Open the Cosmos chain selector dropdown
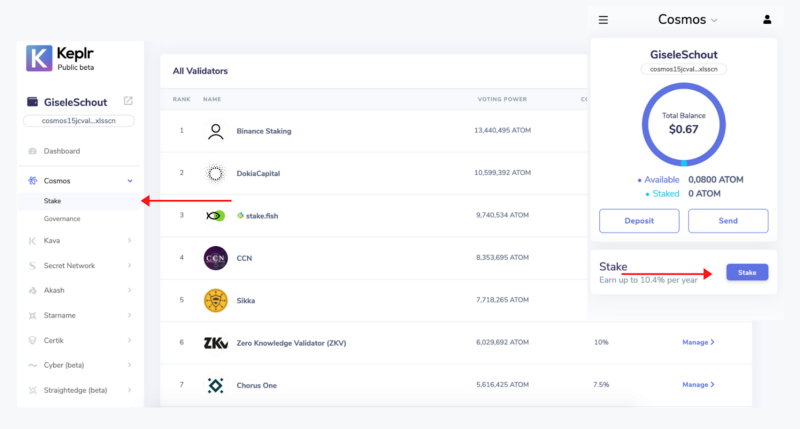This screenshot has height=429, width=800. (687, 20)
